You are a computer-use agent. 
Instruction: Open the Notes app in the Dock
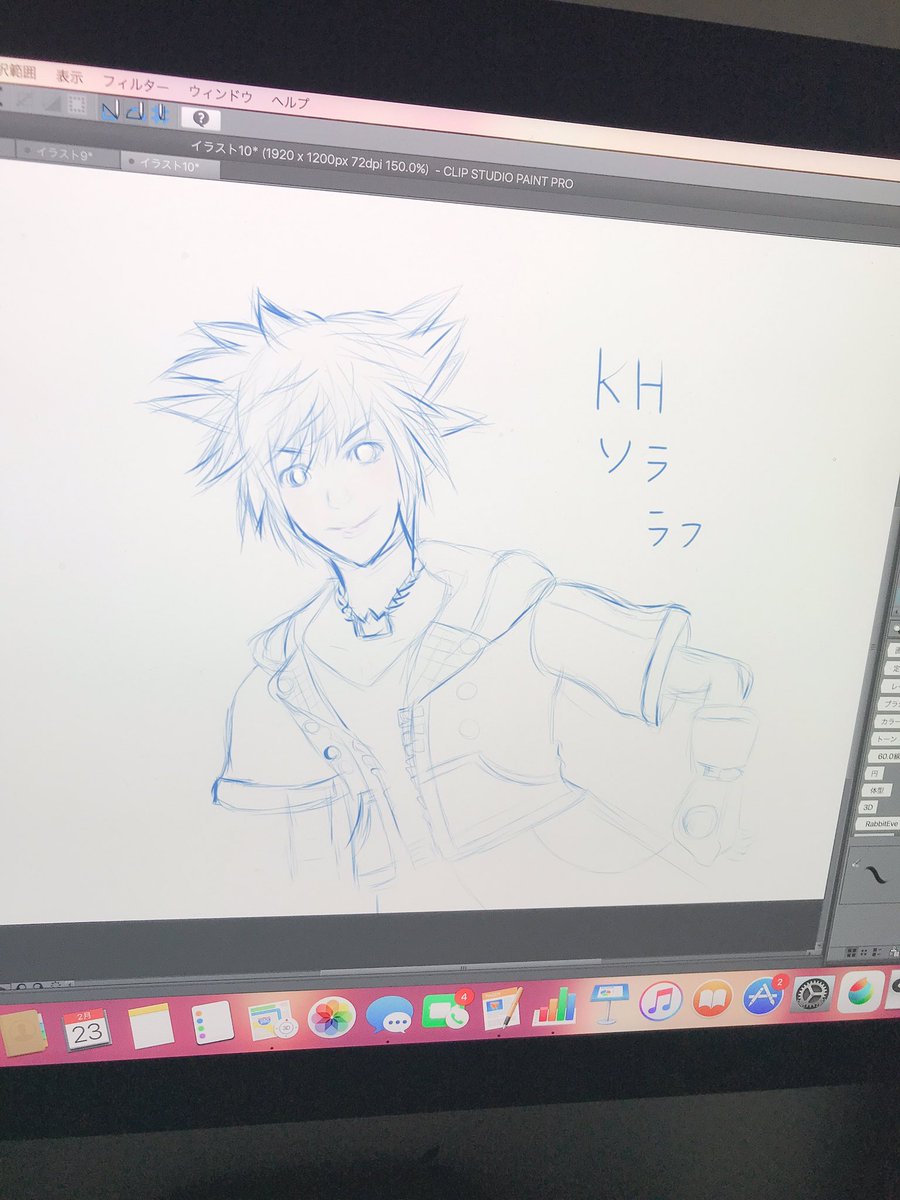[x=151, y=1025]
